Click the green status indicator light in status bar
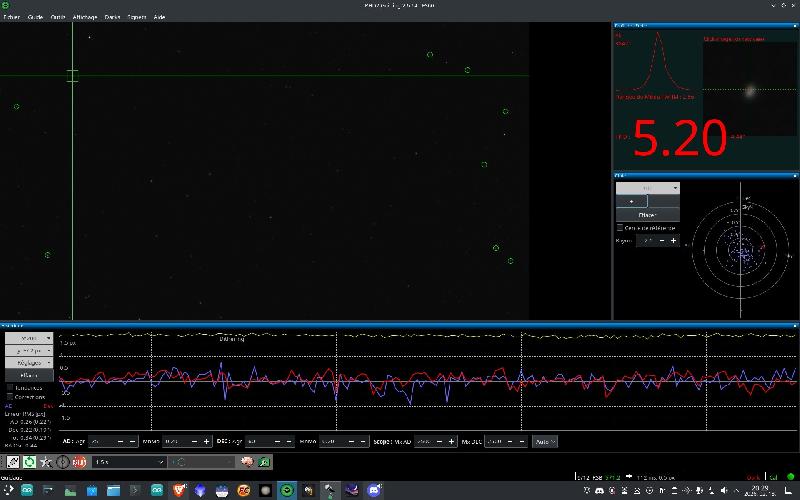Screen dimensions: 800x500 click(791, 477)
